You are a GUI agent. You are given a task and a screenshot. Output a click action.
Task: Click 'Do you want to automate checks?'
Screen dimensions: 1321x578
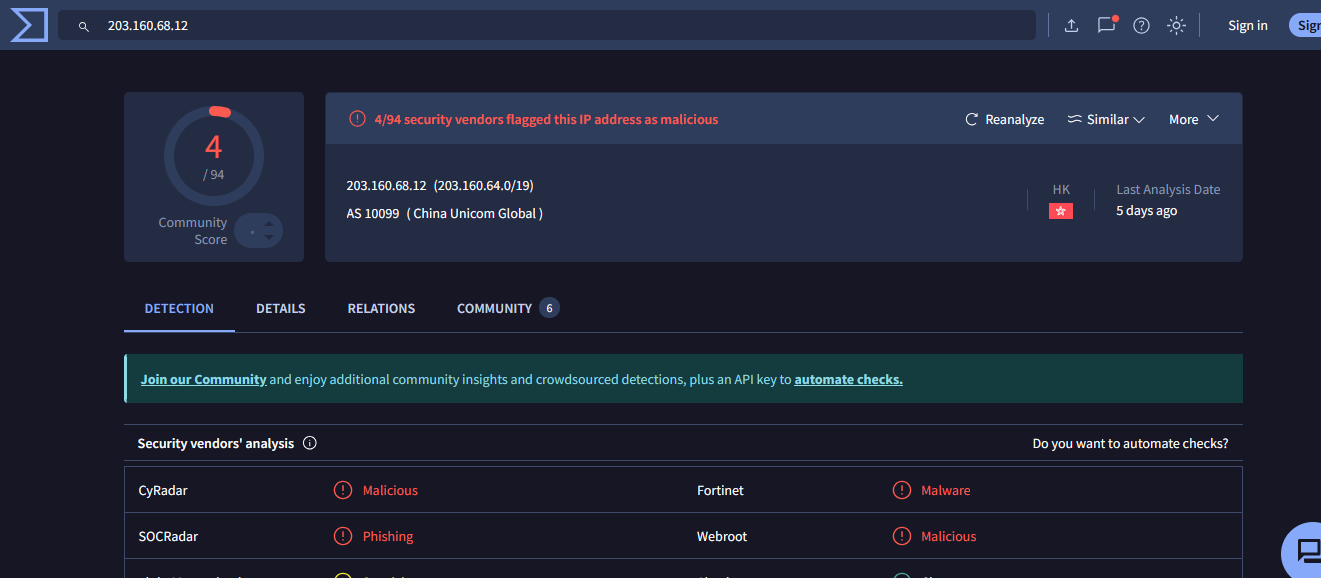[x=1130, y=443]
